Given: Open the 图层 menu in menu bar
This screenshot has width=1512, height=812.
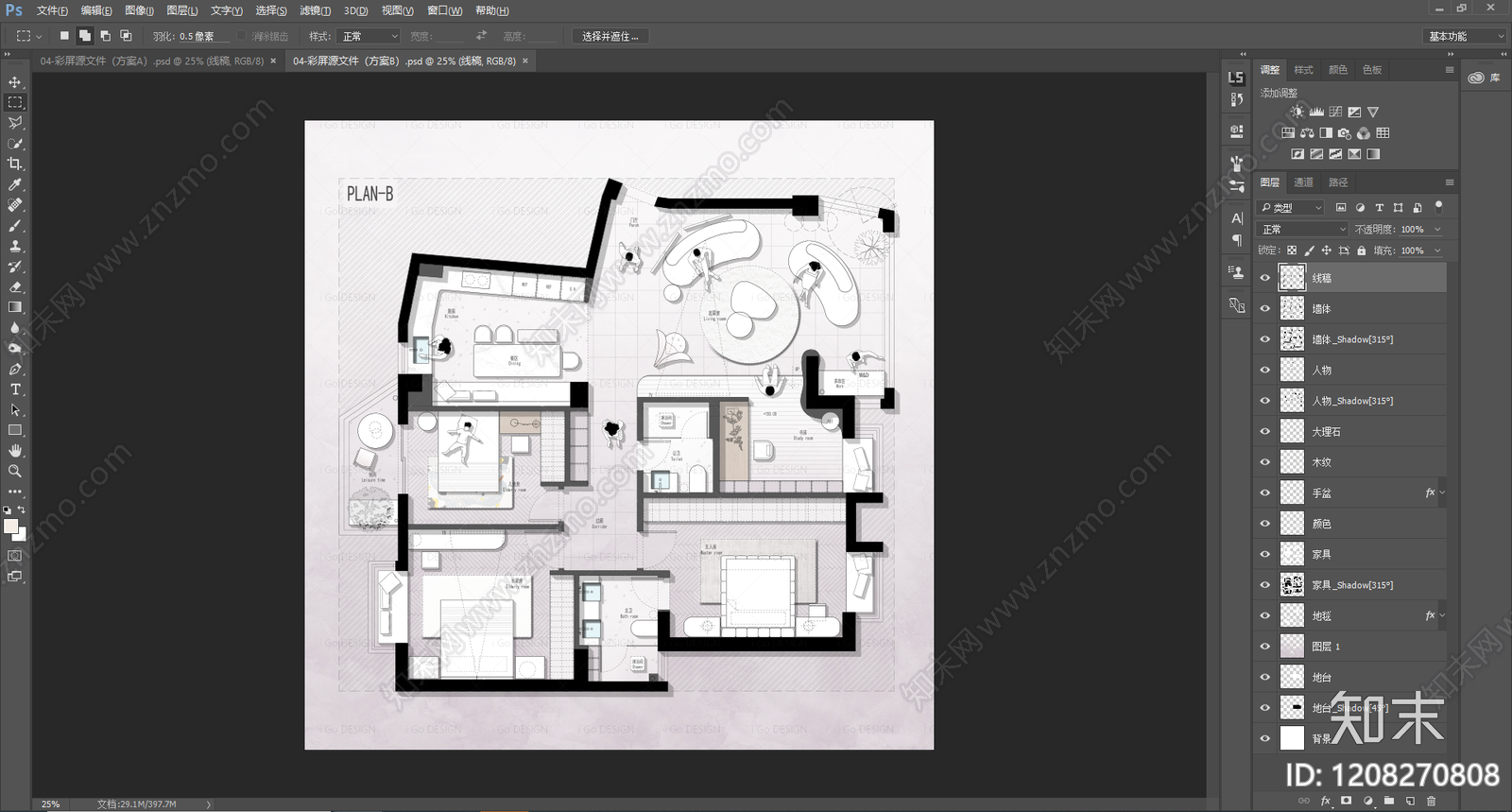Looking at the screenshot, I should tap(182, 10).
